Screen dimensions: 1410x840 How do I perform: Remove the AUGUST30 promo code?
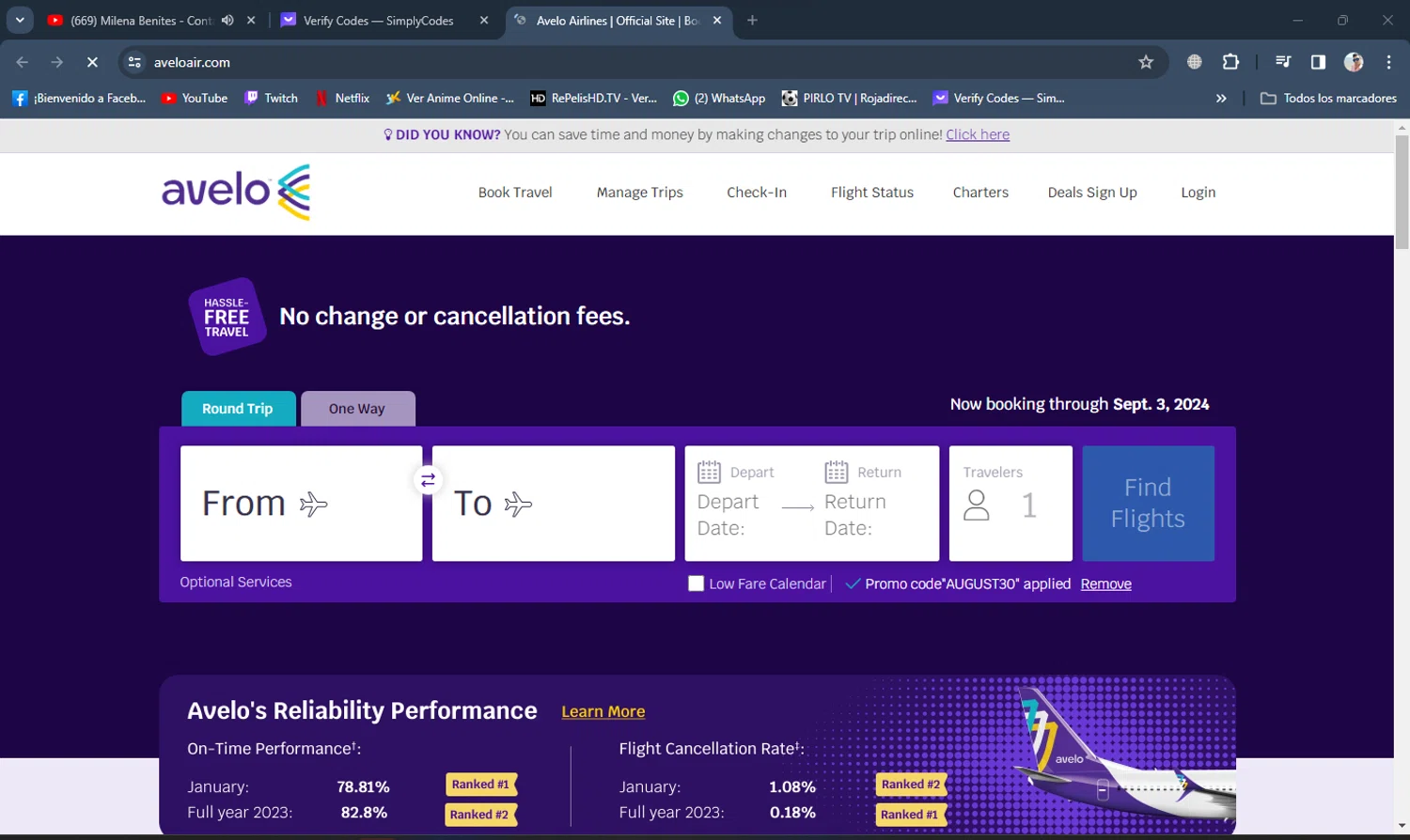[x=1105, y=583]
